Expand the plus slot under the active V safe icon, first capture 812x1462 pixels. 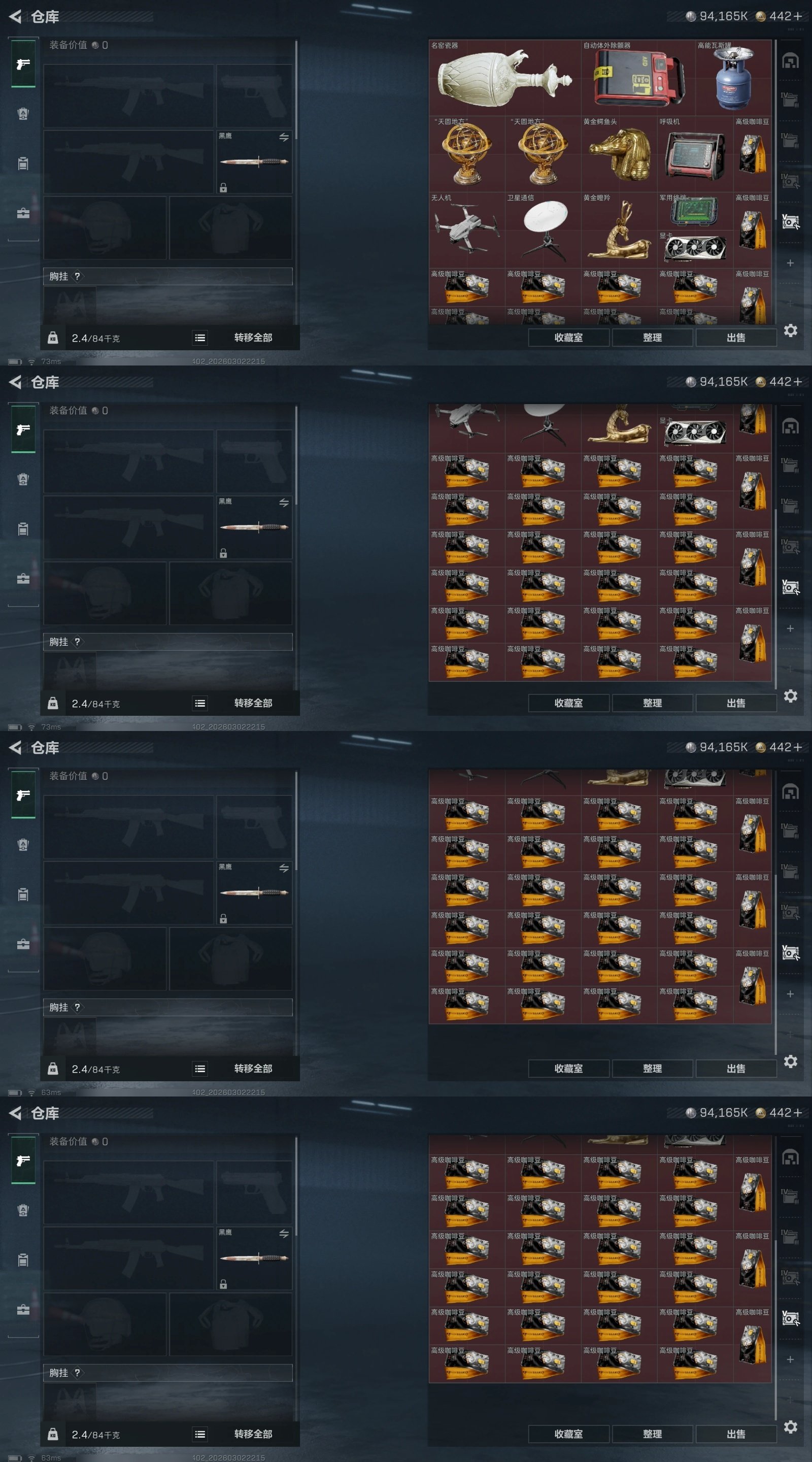[x=790, y=263]
